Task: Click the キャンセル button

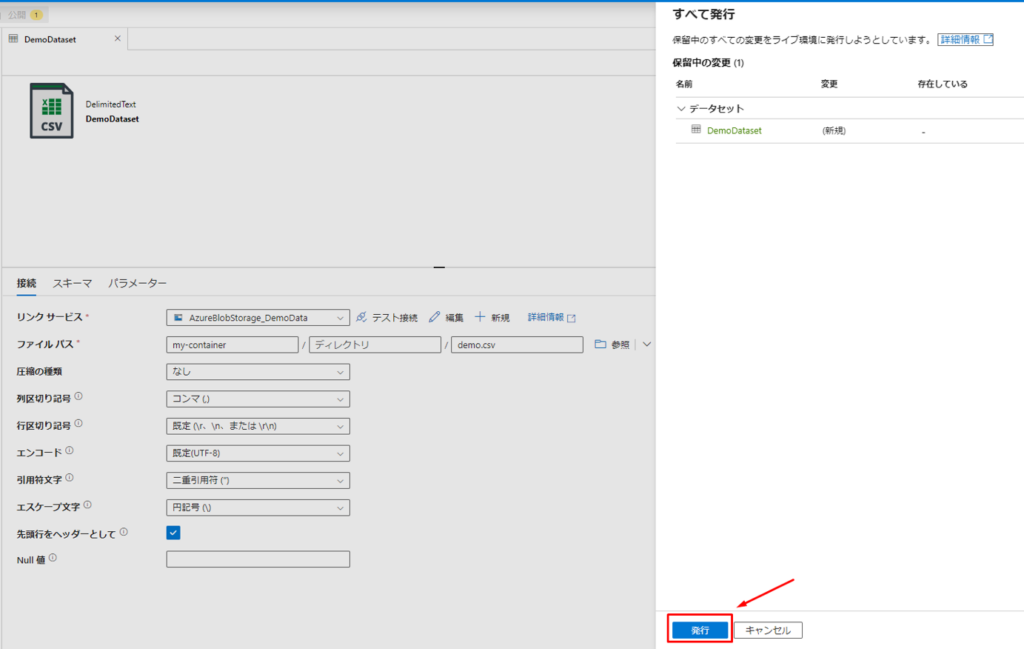Action: 768,630
